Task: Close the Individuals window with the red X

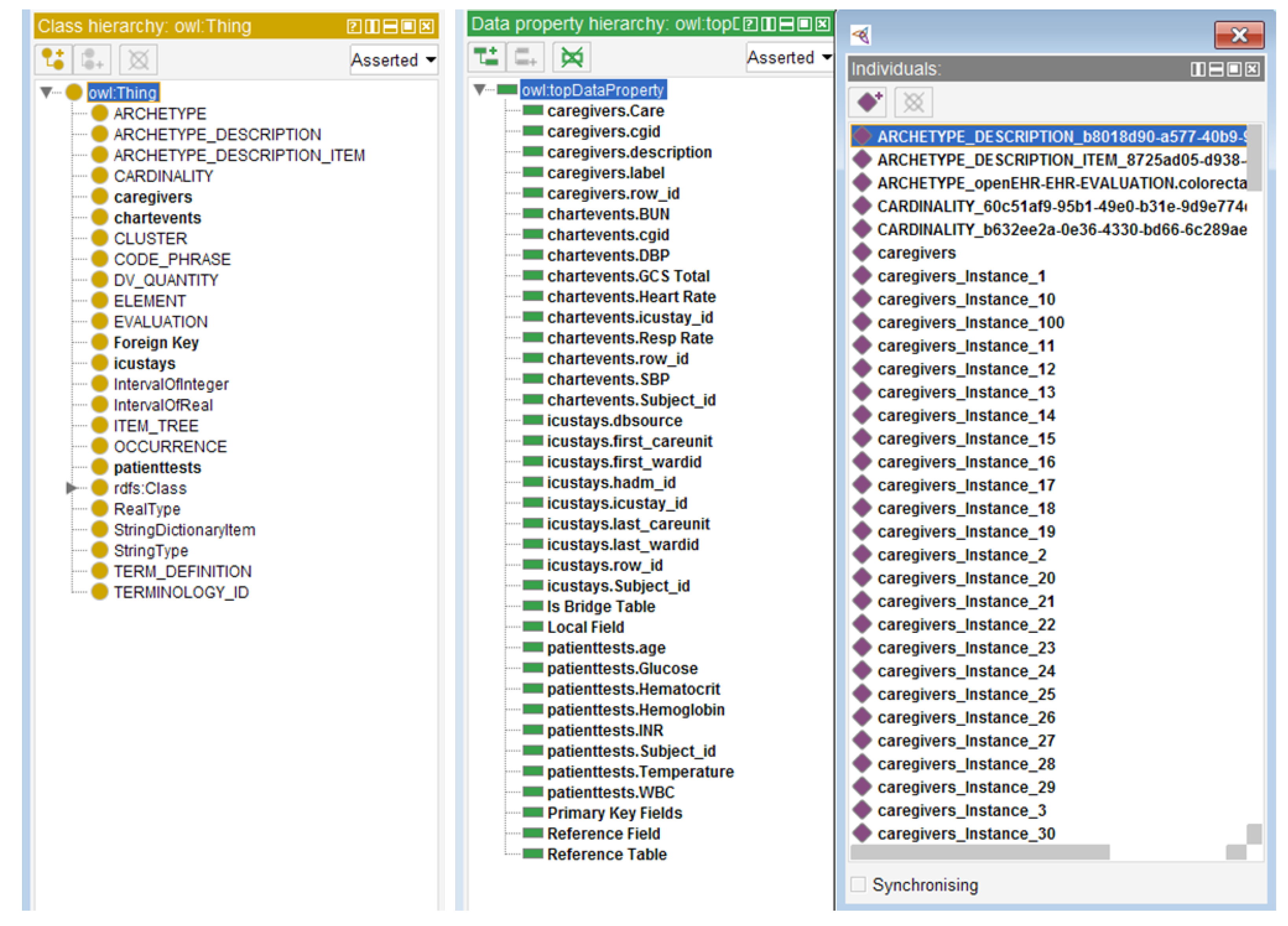Action: 1238,35
